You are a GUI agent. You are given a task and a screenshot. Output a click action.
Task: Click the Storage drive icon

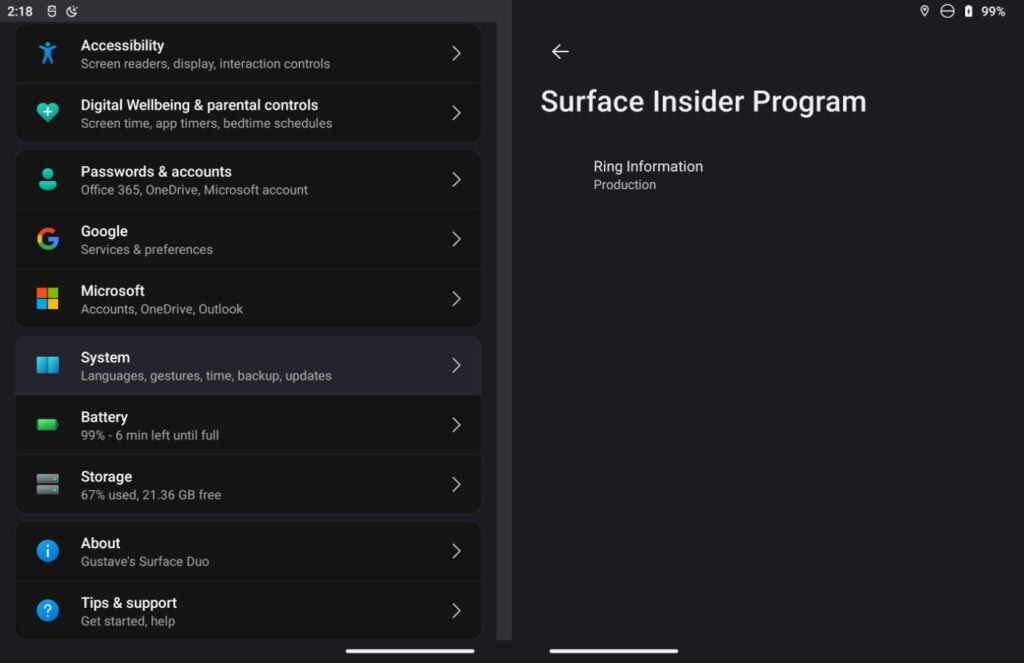(x=48, y=484)
